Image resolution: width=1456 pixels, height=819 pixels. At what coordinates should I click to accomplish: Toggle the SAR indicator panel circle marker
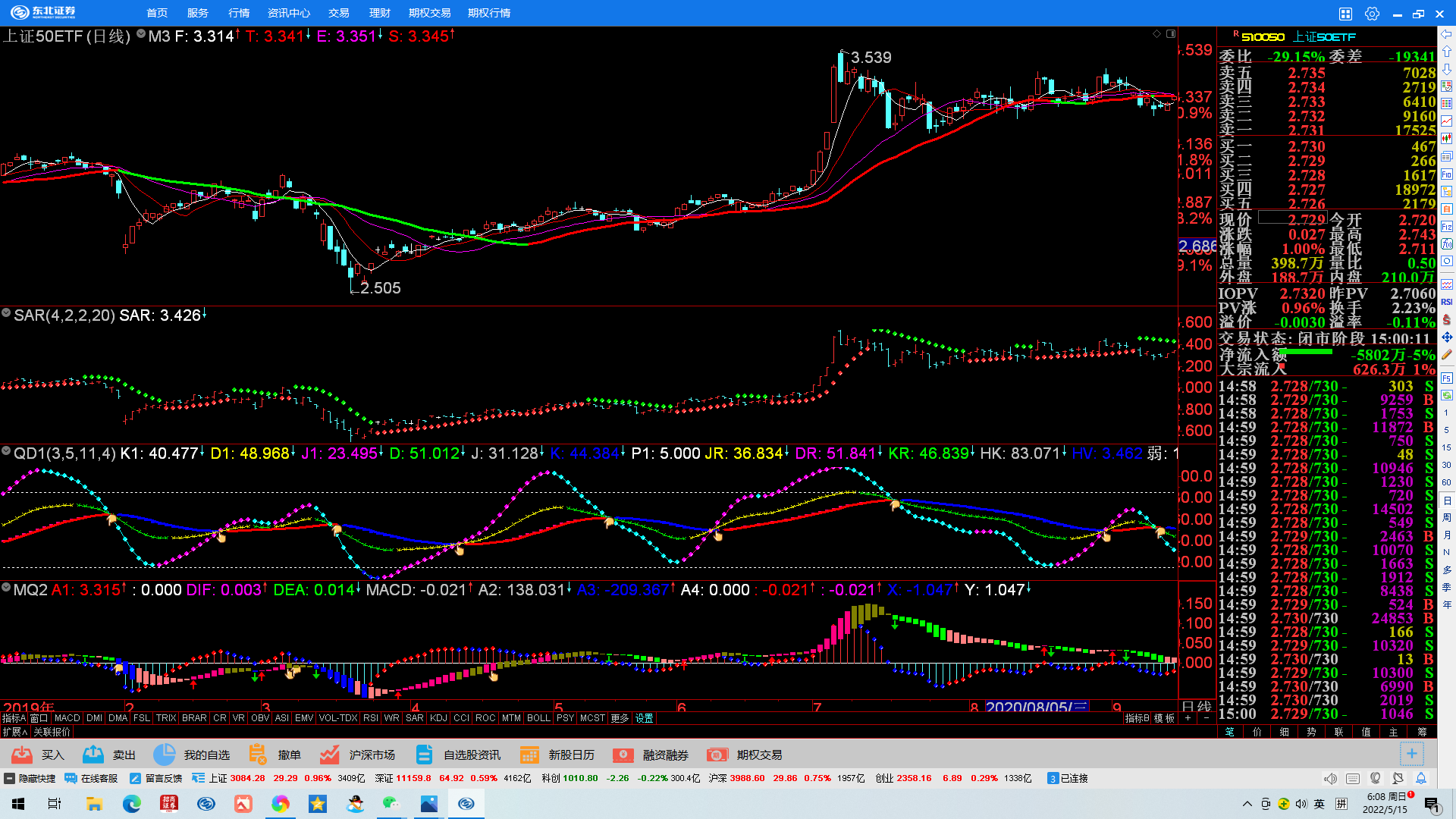(x=6, y=313)
